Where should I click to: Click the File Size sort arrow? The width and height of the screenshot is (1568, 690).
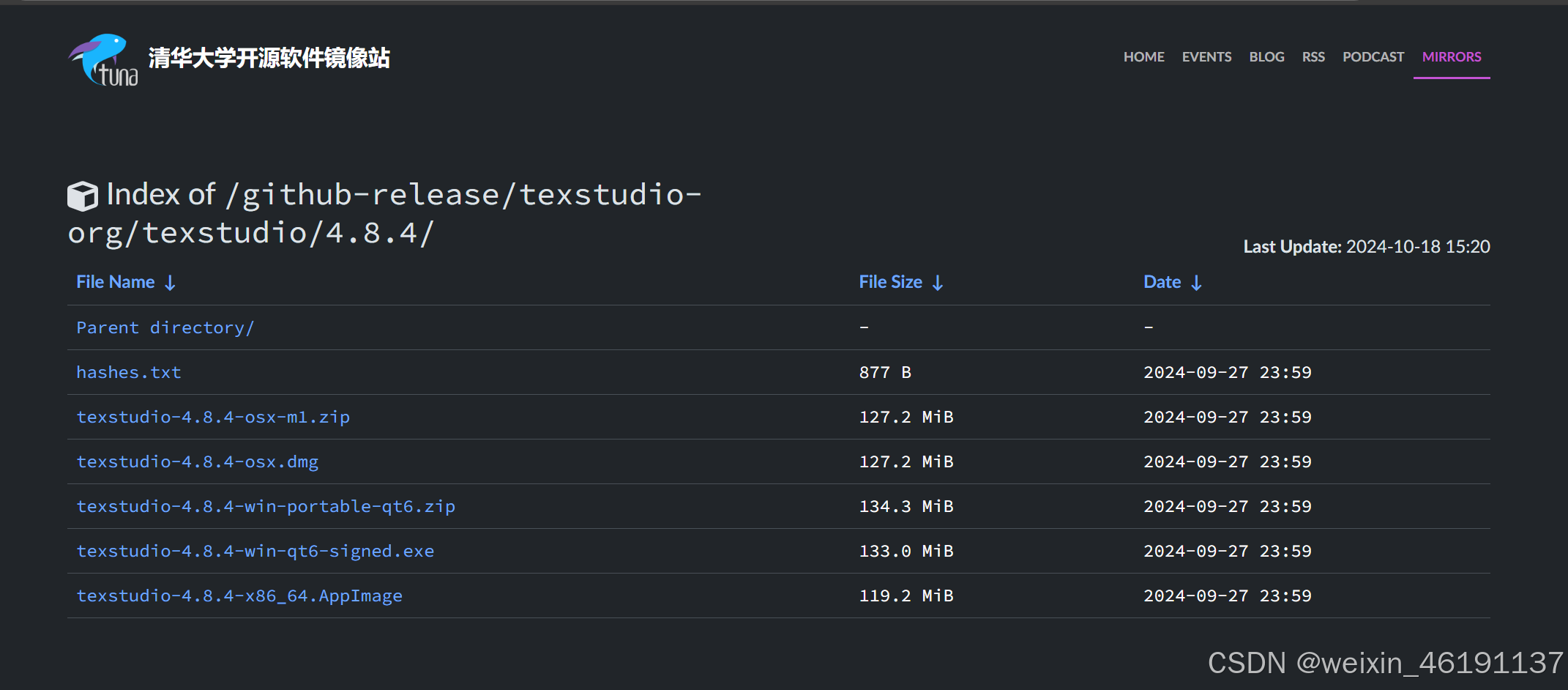click(x=939, y=282)
